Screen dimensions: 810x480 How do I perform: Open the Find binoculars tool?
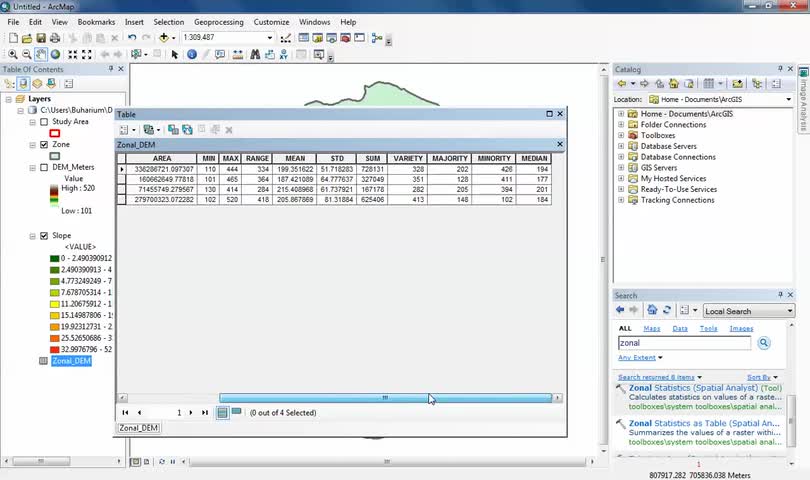point(255,54)
